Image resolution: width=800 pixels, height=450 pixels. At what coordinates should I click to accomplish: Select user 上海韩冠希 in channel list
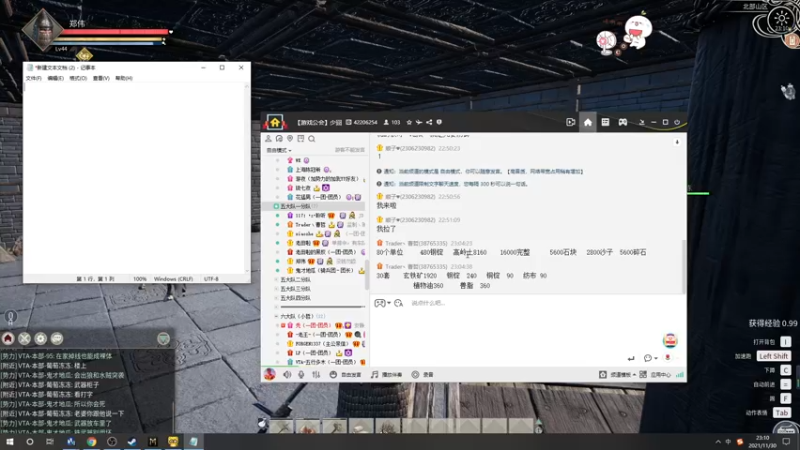(308, 169)
